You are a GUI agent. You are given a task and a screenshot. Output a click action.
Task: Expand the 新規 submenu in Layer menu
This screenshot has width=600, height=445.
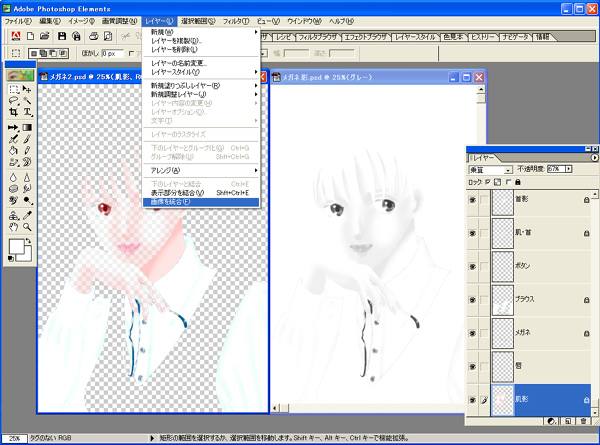point(201,32)
